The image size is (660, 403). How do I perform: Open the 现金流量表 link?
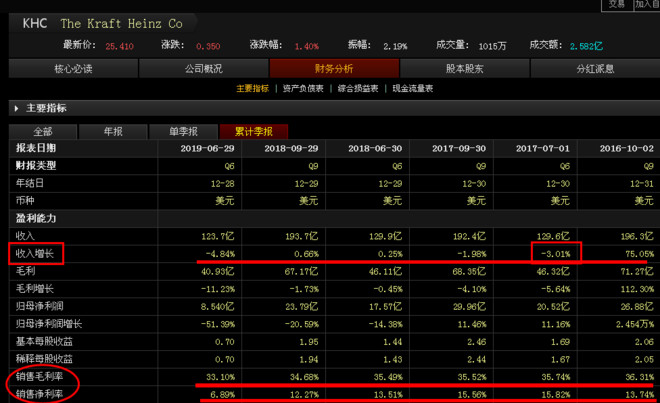412,88
